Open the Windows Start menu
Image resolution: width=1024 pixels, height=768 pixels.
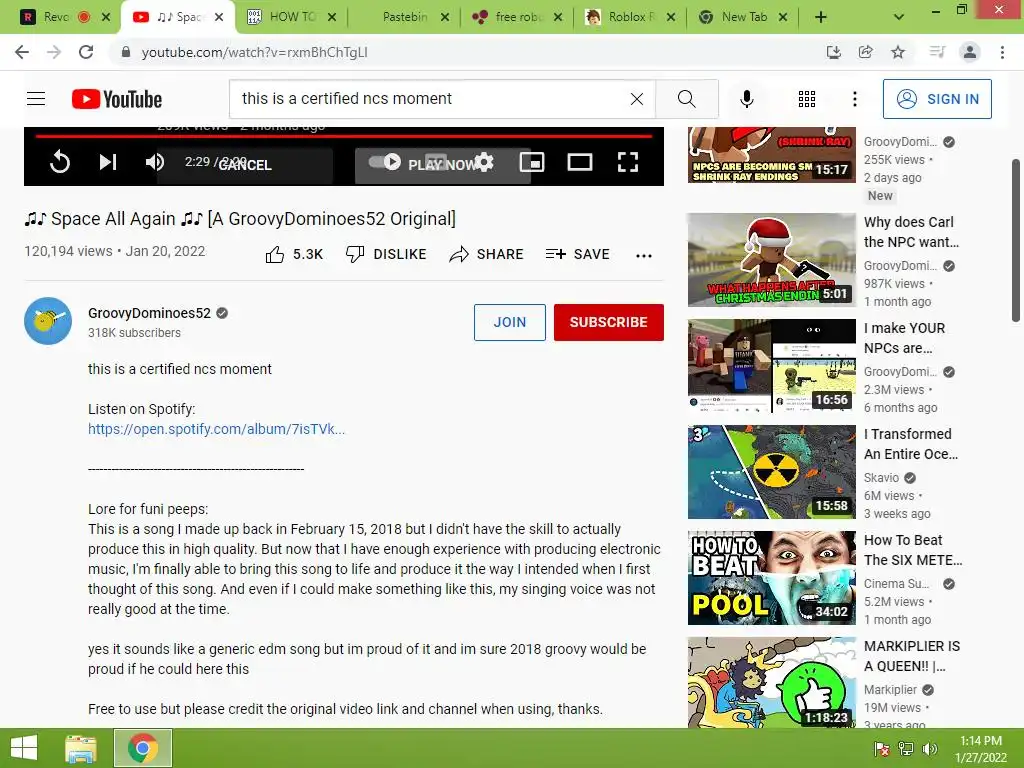[24, 748]
